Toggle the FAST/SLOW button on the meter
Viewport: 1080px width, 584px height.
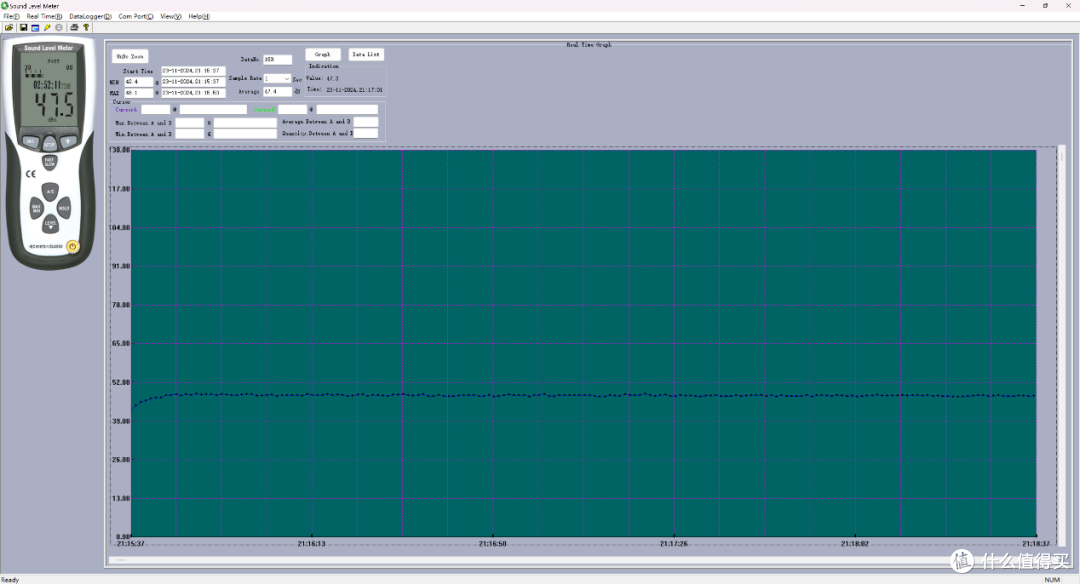[x=50, y=163]
